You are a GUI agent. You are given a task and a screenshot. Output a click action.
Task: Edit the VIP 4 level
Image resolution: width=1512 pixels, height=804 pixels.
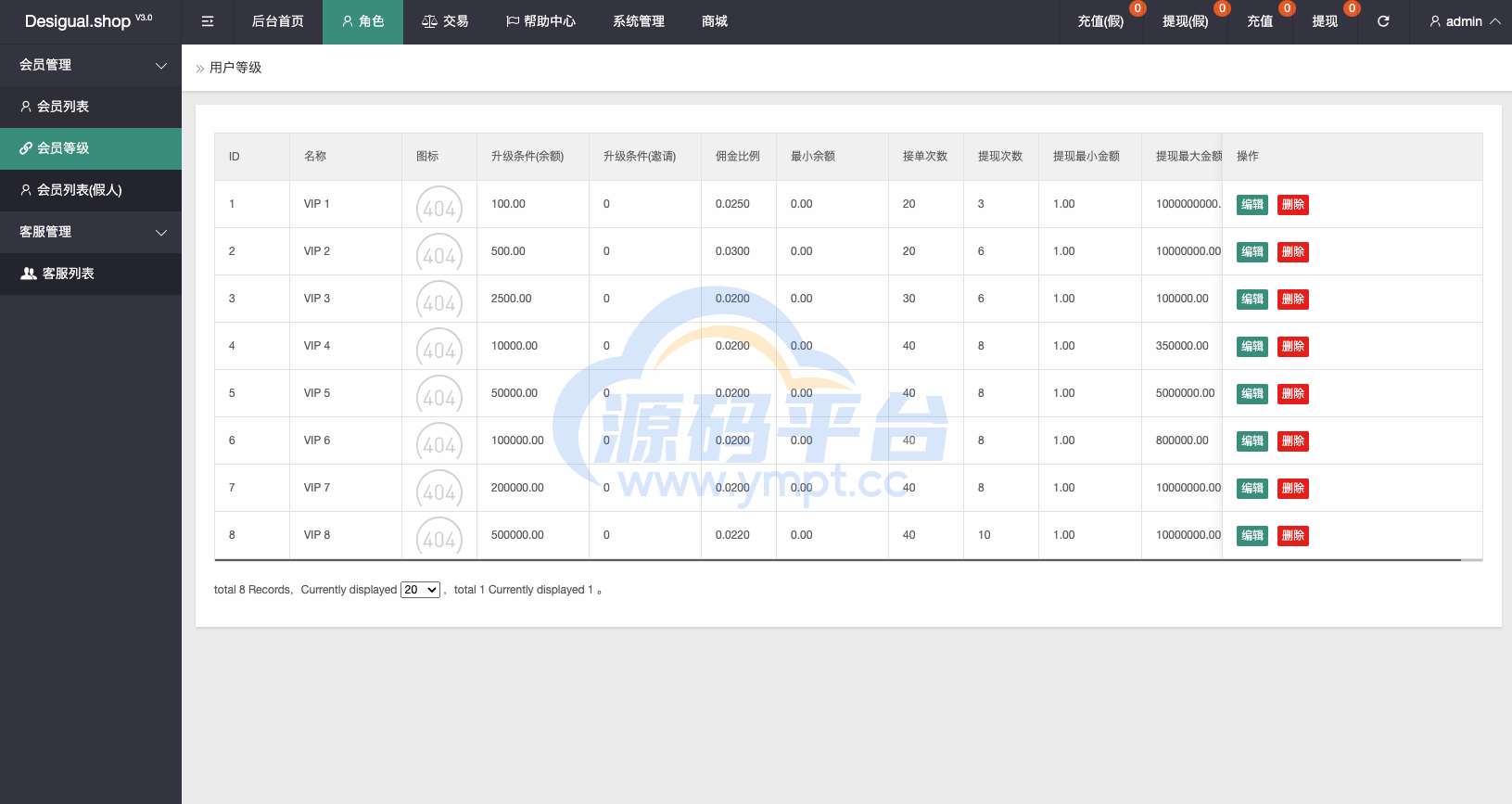pos(1252,347)
